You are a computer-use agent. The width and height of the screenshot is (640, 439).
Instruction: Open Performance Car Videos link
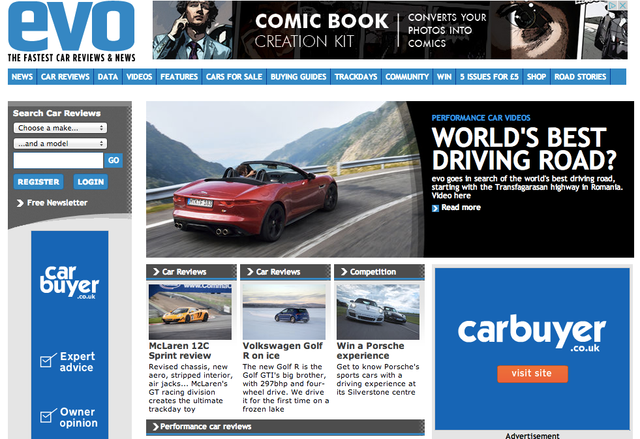[x=481, y=118]
